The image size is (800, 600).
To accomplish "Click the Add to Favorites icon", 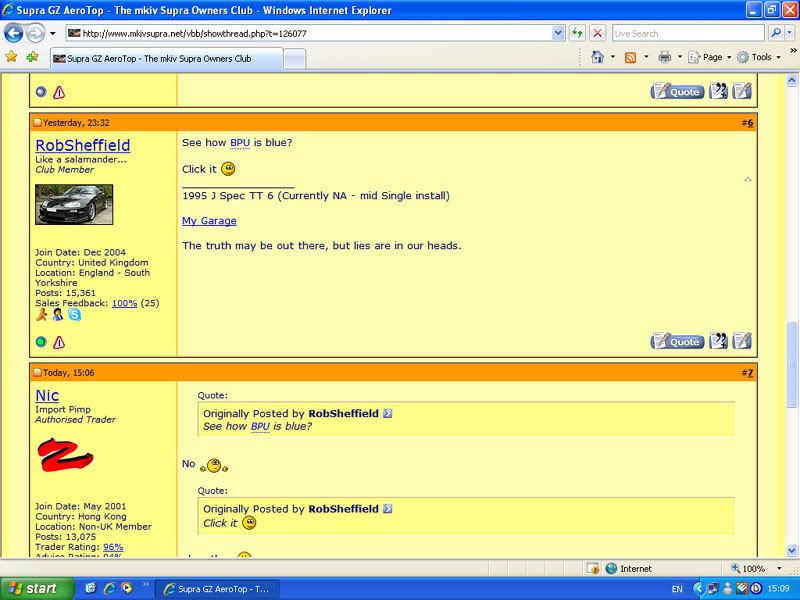I will point(32,57).
